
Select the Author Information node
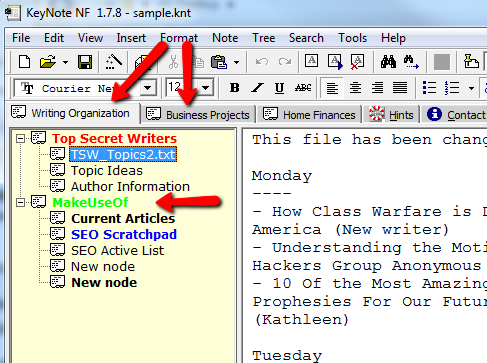point(130,186)
